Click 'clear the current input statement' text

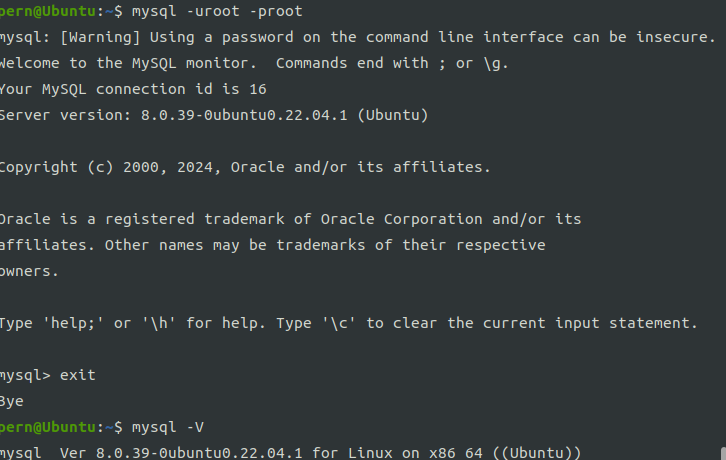click(x=545, y=322)
